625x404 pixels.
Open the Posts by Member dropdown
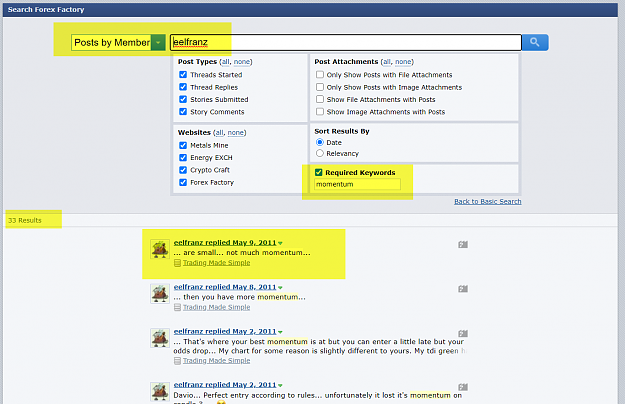click(118, 42)
